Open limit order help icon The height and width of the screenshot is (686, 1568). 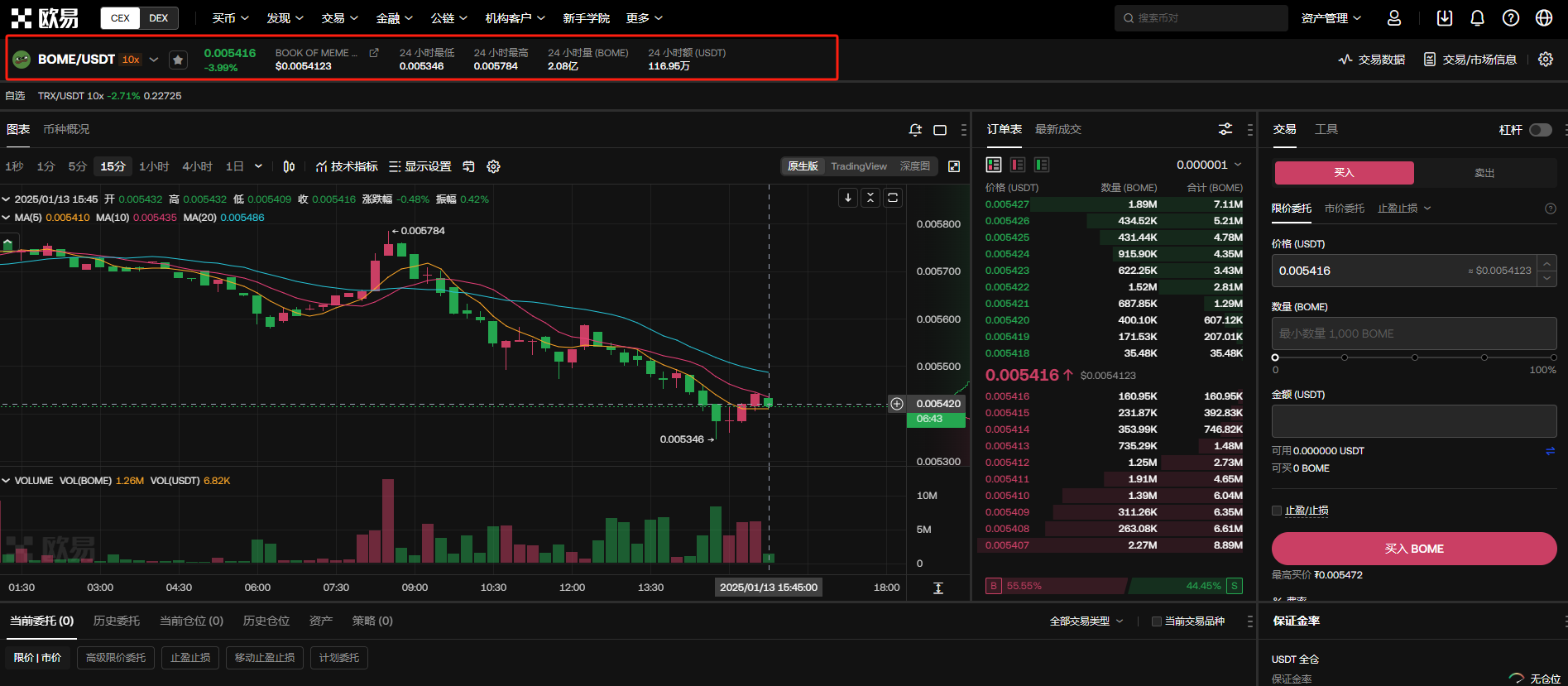tap(1551, 209)
